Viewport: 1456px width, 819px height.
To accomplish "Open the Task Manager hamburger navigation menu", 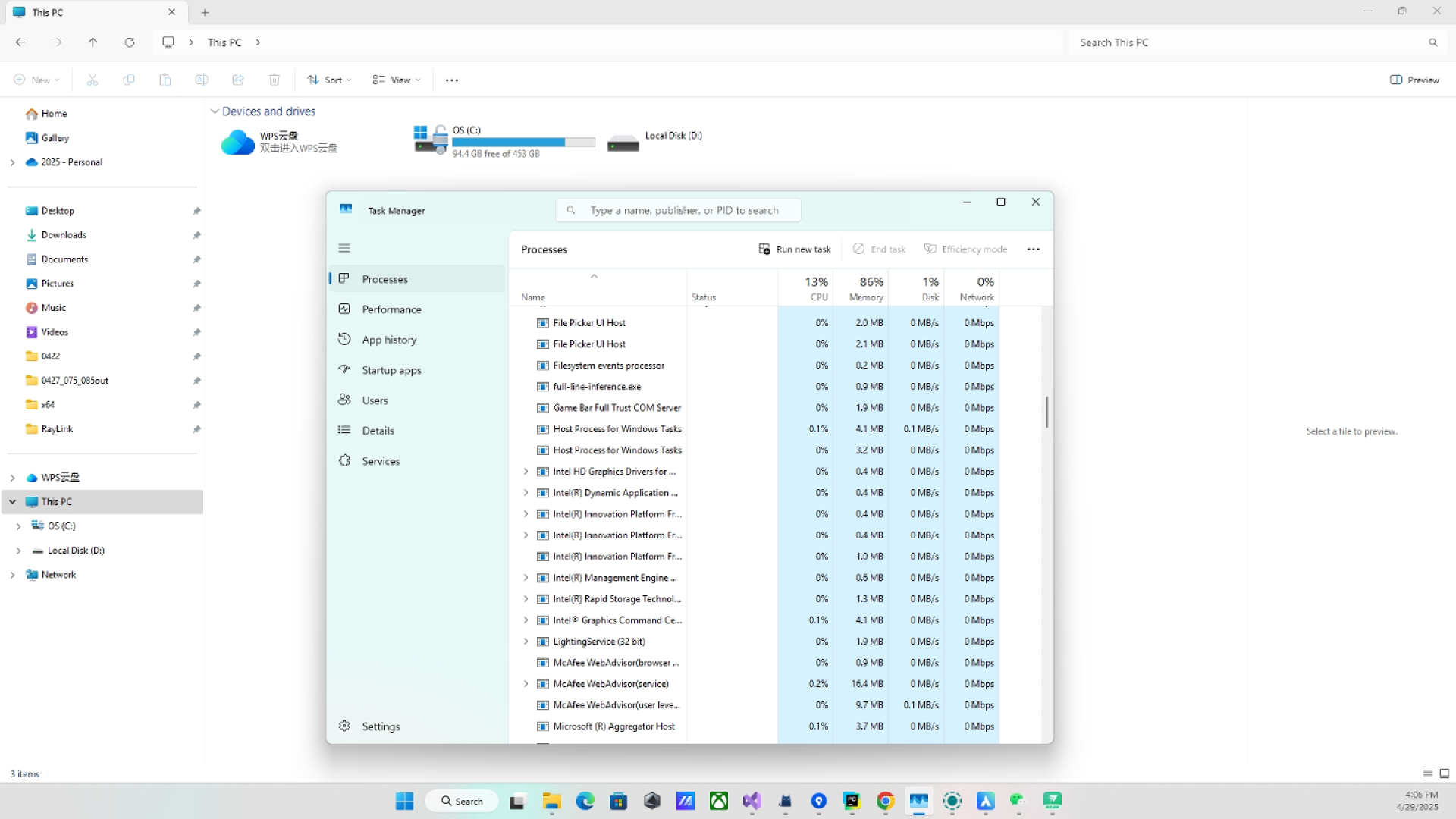I will 344,248.
